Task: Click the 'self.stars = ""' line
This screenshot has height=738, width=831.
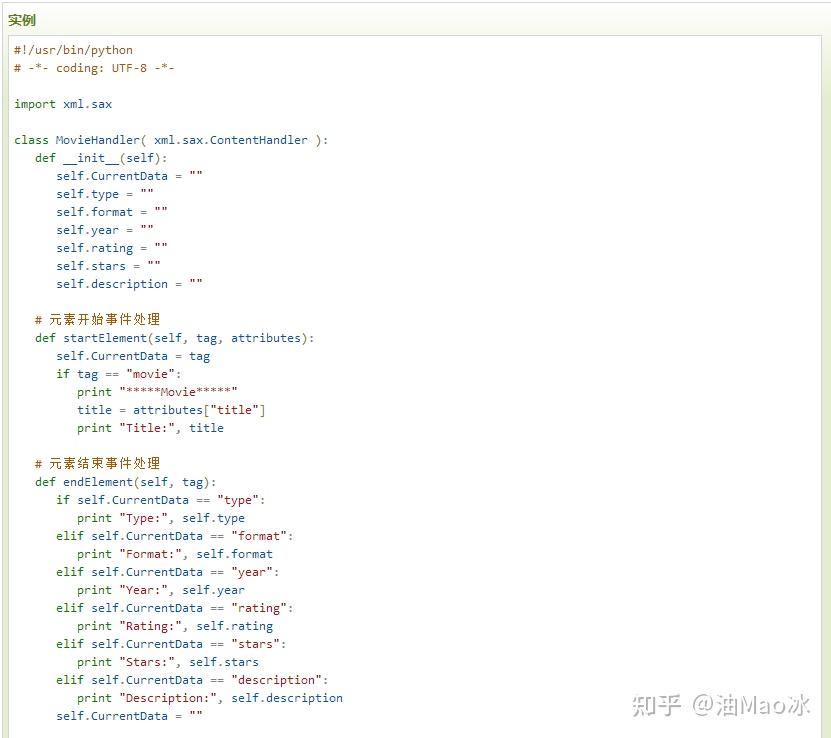Action: 108,266
